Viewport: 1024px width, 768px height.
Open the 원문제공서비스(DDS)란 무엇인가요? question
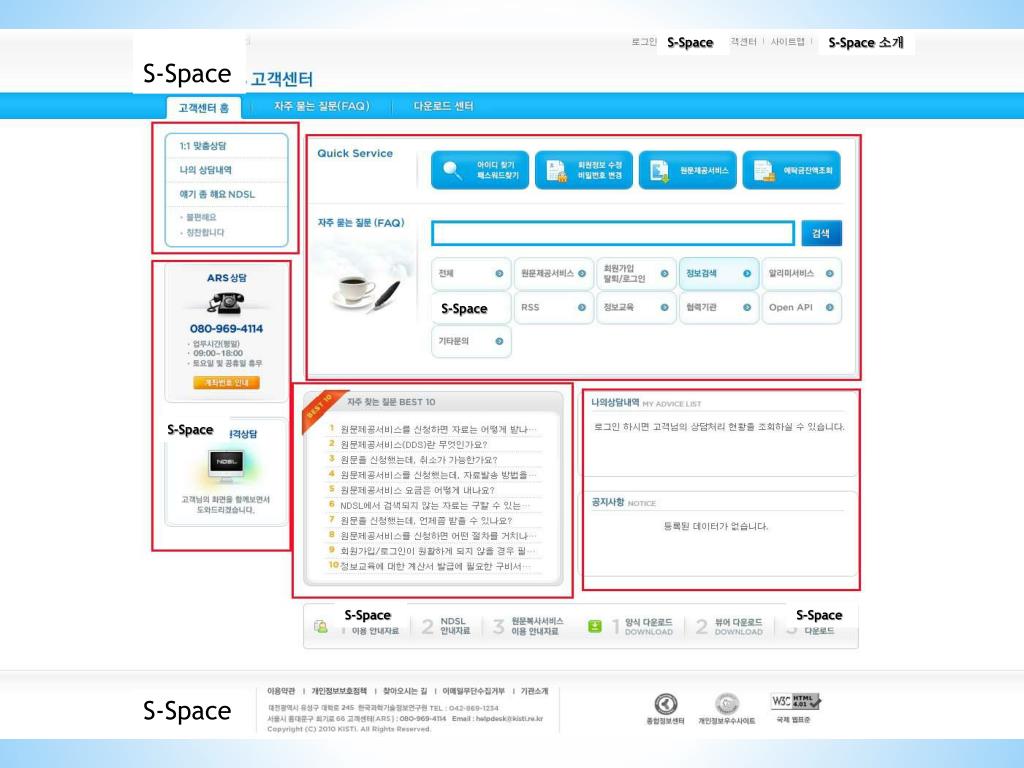pos(414,445)
